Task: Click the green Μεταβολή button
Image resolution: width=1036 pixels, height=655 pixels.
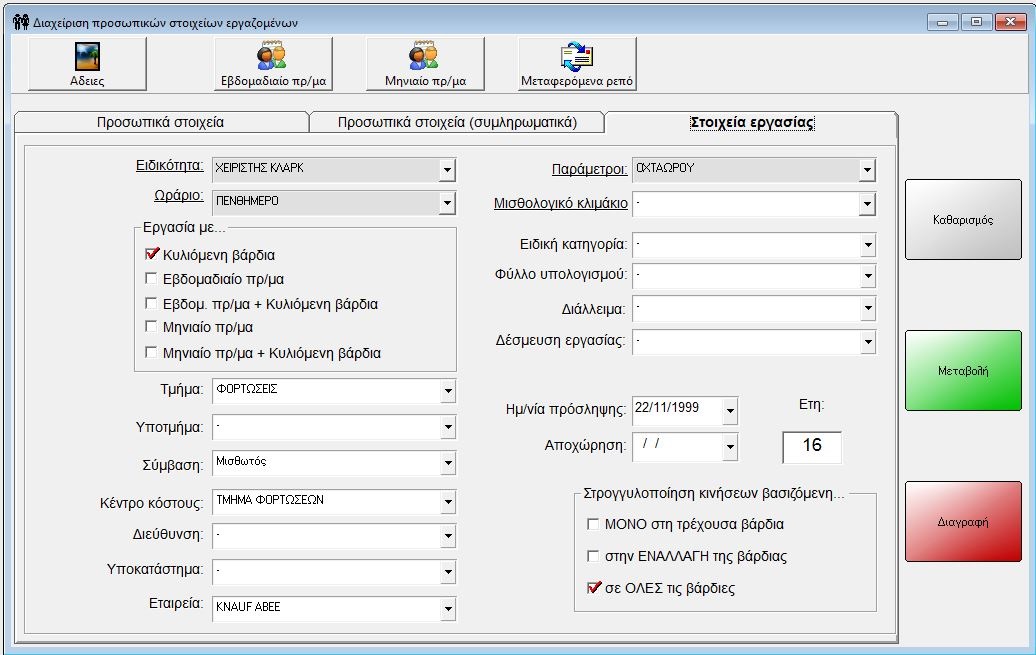Action: click(963, 371)
